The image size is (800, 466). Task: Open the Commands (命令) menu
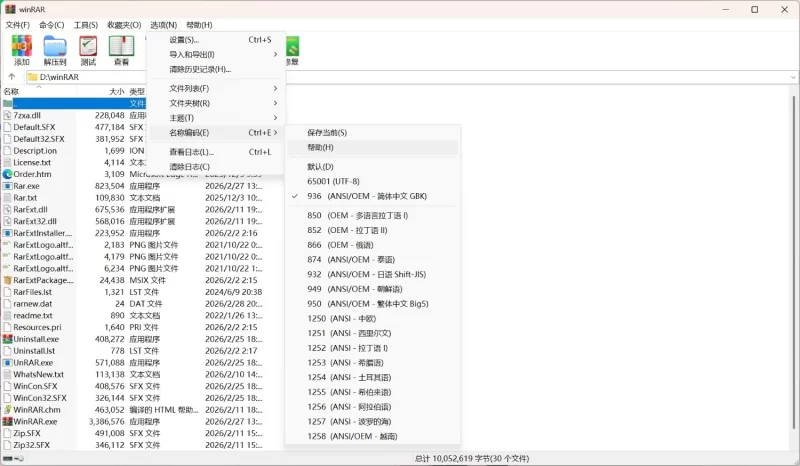[52, 25]
